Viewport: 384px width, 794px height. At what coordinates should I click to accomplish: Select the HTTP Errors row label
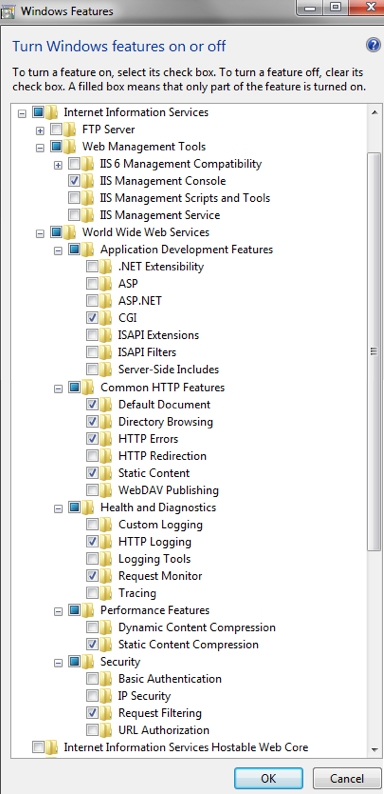[148, 439]
